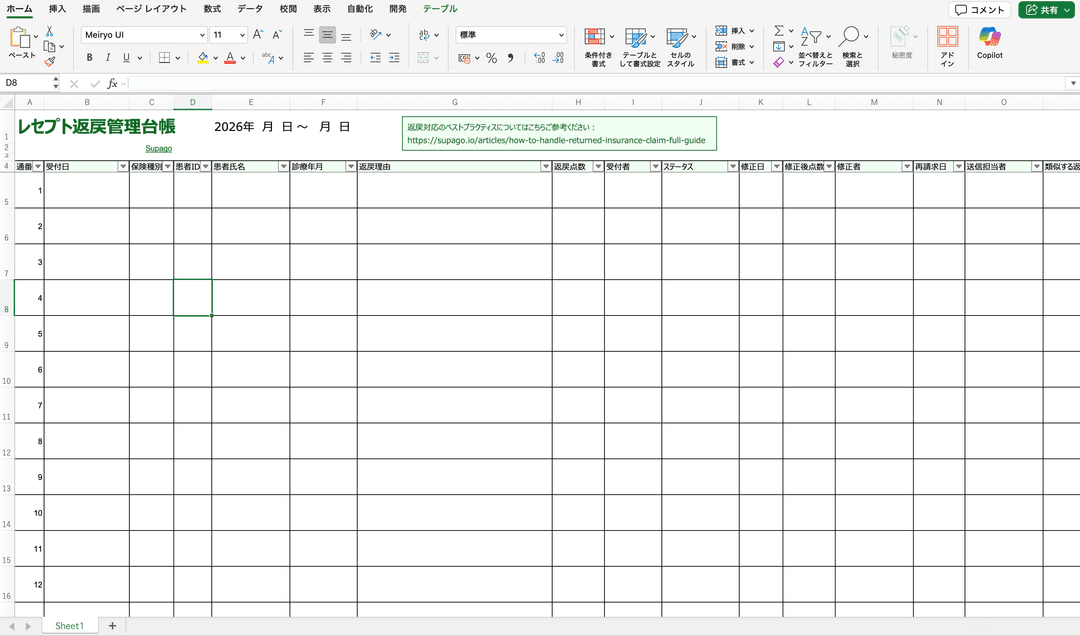Open the yellow fill color picker arrow
The width and height of the screenshot is (1080, 636).
click(x=215, y=58)
